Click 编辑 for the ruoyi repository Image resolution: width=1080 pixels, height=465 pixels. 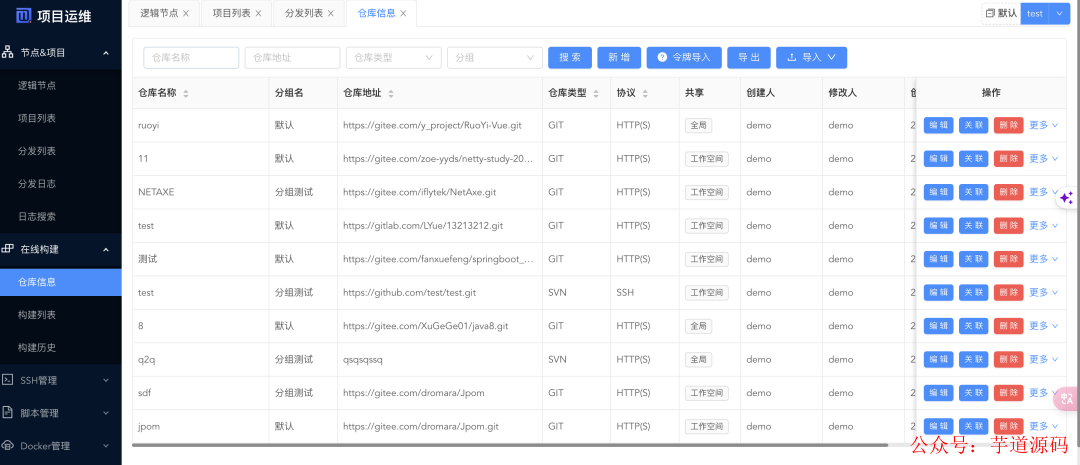click(x=938, y=125)
